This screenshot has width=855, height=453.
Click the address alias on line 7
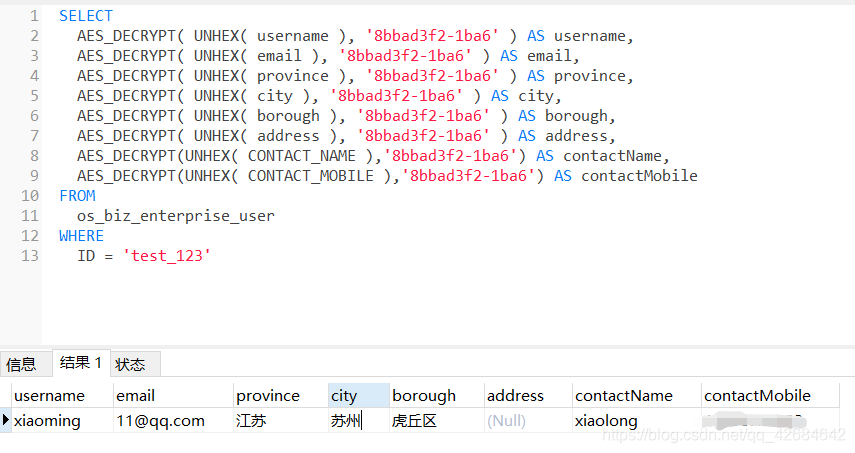tap(576, 136)
